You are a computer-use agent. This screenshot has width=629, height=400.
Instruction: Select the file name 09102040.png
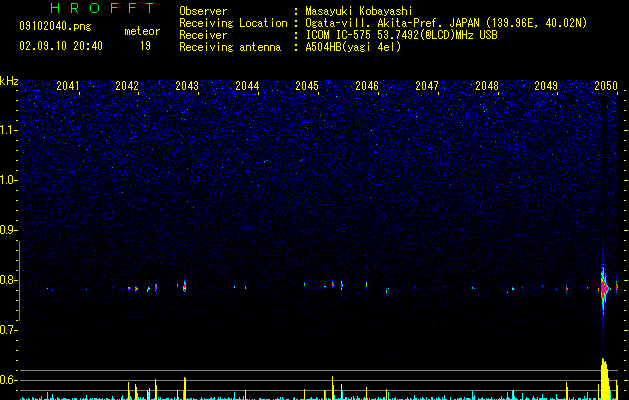point(55,27)
